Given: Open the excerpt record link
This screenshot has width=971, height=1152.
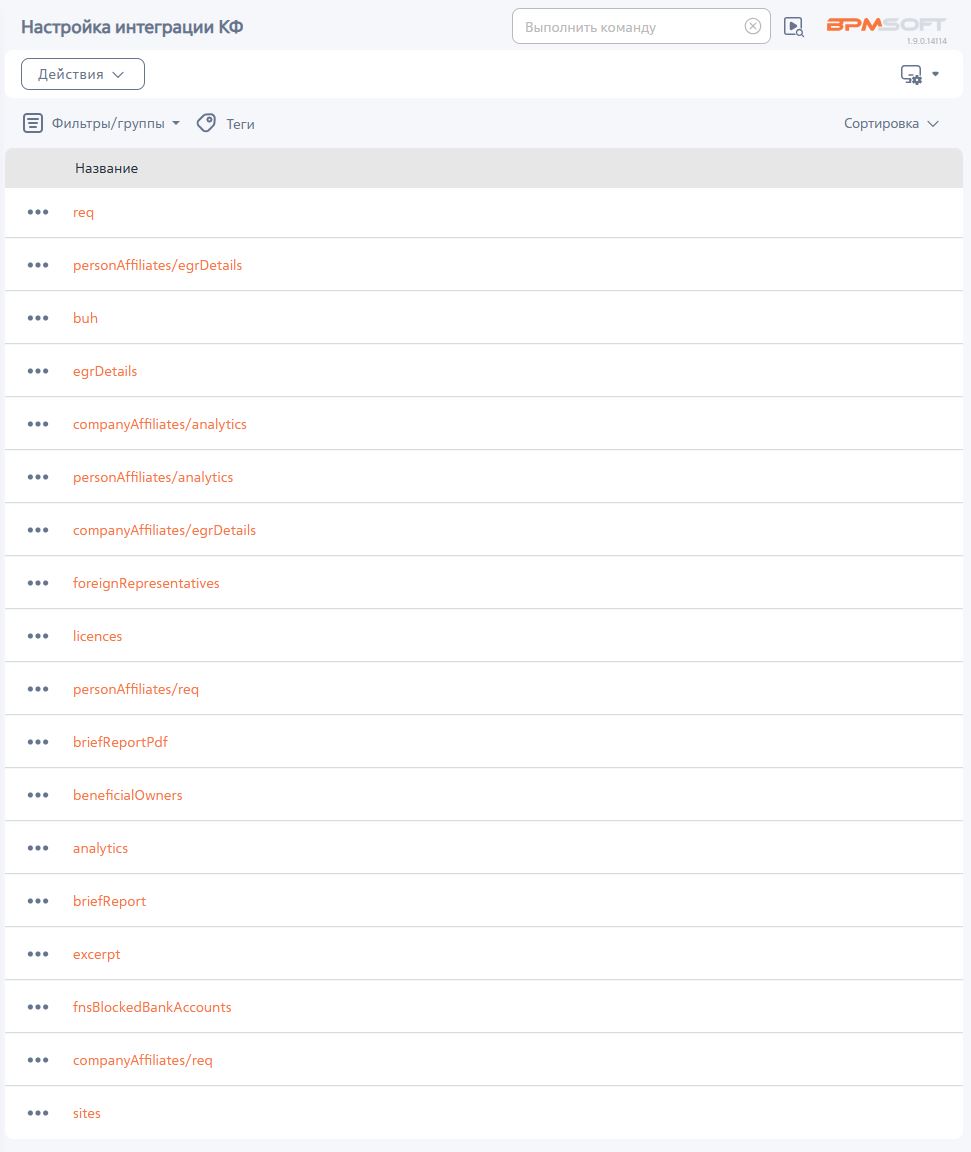Looking at the screenshot, I should point(96,954).
